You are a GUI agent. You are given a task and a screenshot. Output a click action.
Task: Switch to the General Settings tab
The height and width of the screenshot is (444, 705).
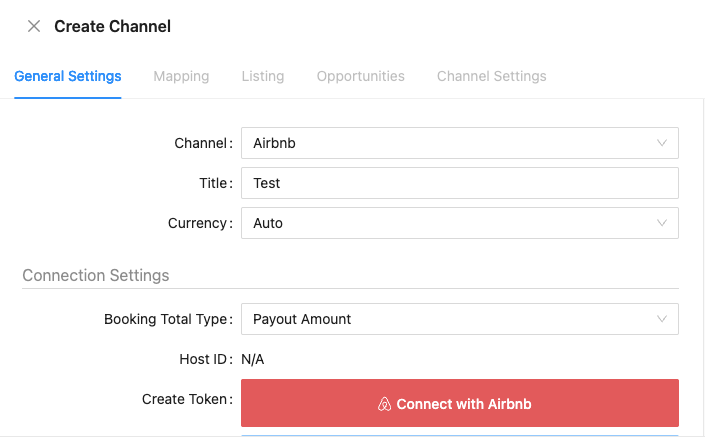pos(68,76)
